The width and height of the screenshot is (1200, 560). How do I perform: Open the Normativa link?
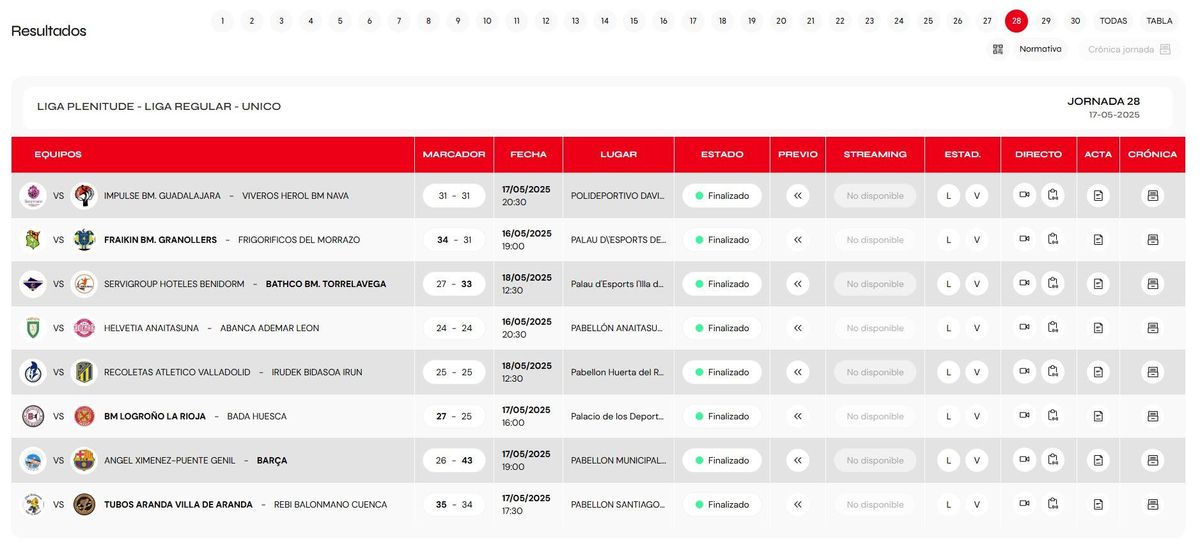[x=1040, y=49]
